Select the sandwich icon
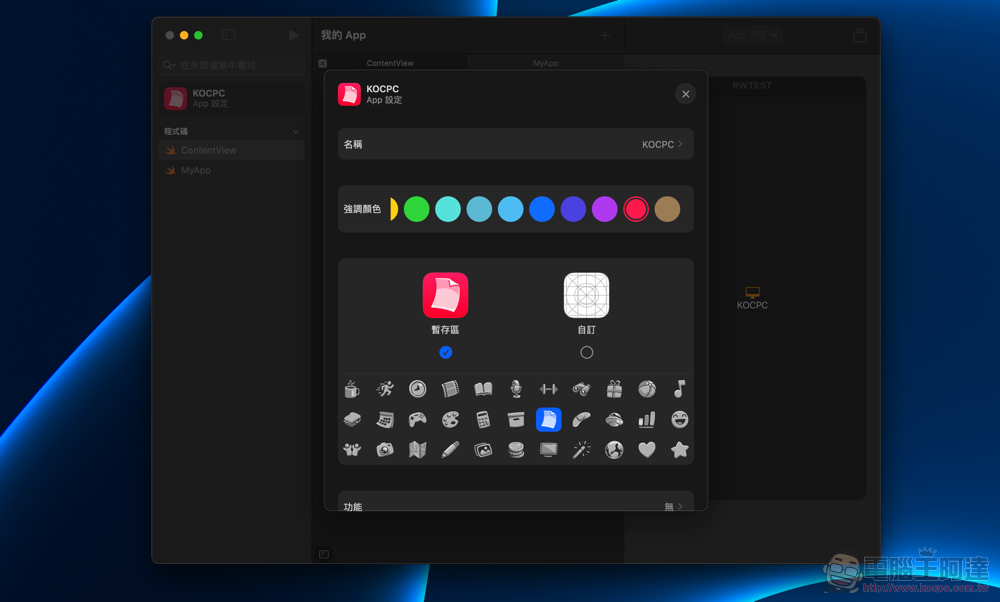 (x=352, y=420)
